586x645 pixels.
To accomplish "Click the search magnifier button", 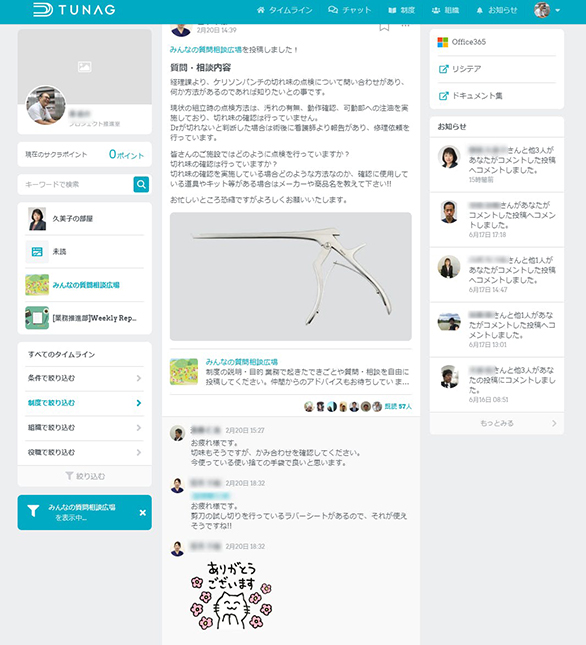I will (x=141, y=184).
